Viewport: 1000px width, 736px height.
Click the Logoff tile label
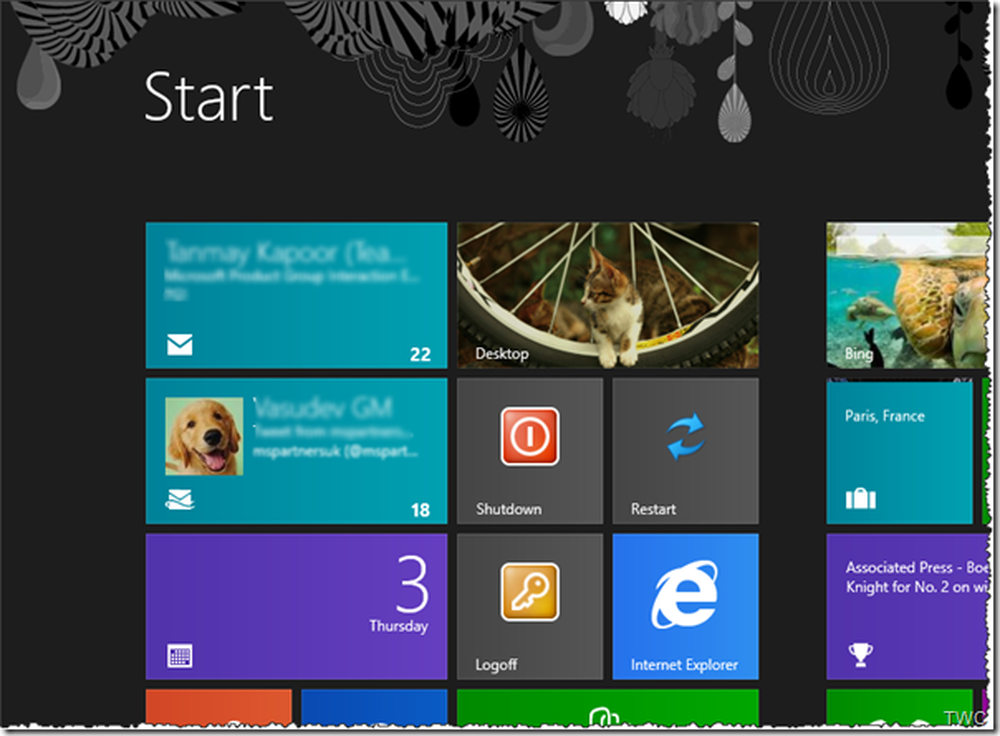pyautogui.click(x=496, y=665)
